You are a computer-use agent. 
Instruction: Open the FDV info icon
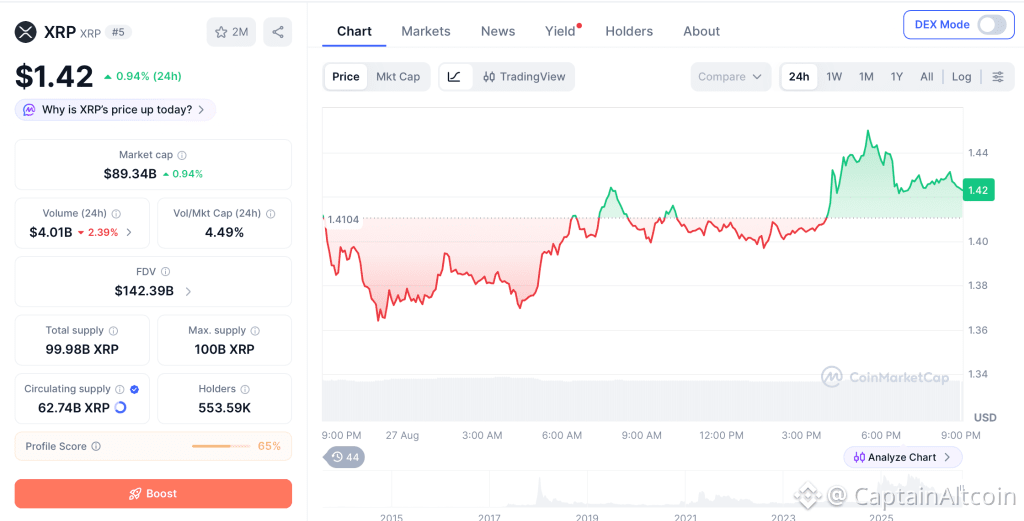(166, 272)
